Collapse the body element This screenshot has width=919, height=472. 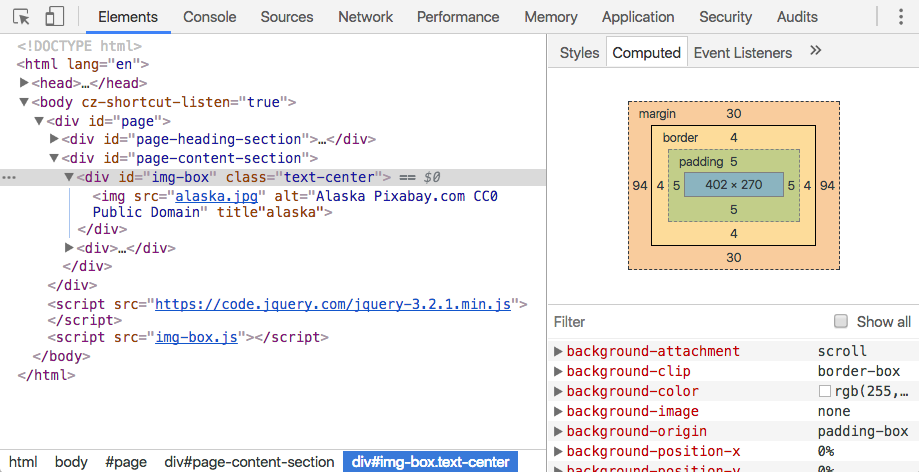pyautogui.click(x=24, y=102)
